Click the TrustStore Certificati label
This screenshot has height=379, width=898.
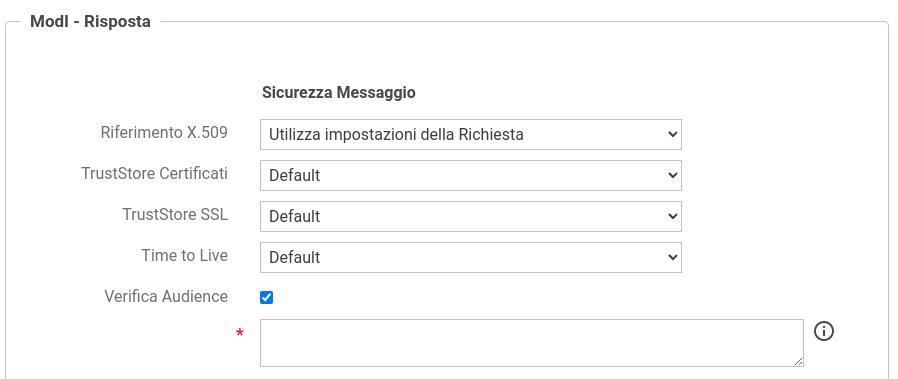coord(155,173)
